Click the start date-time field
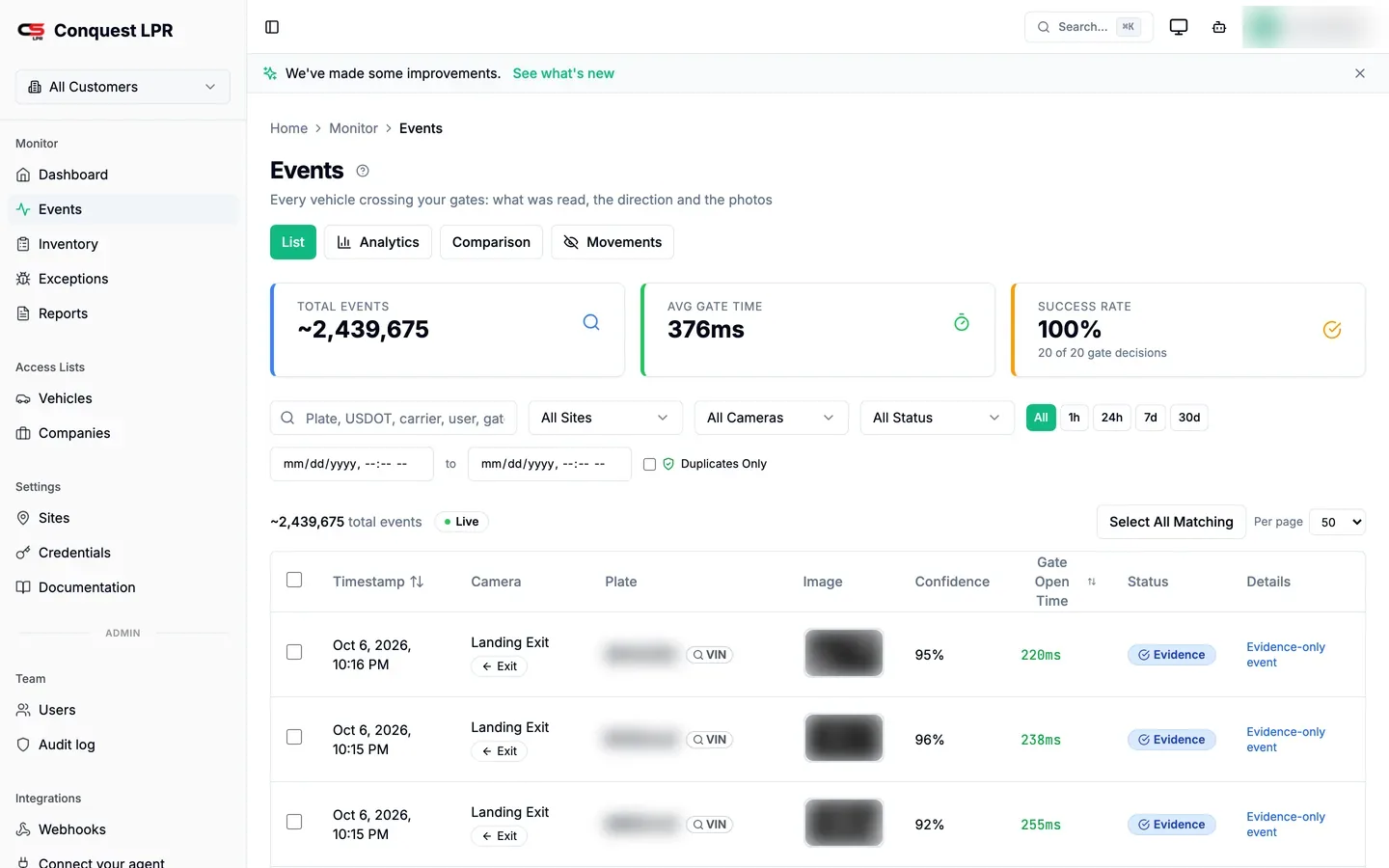 click(x=352, y=464)
